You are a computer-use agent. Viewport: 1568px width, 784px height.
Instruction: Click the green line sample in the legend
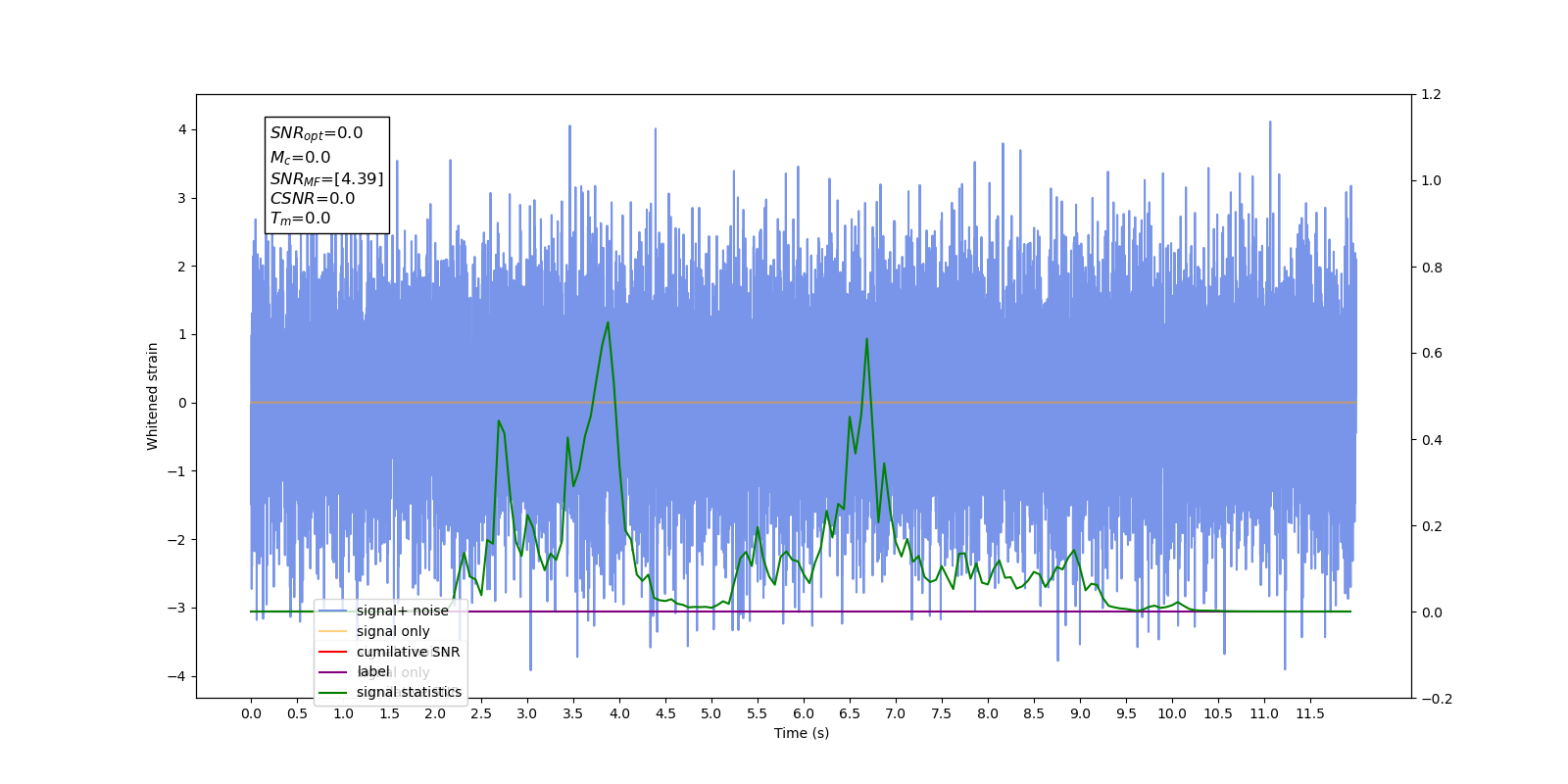pos(333,693)
